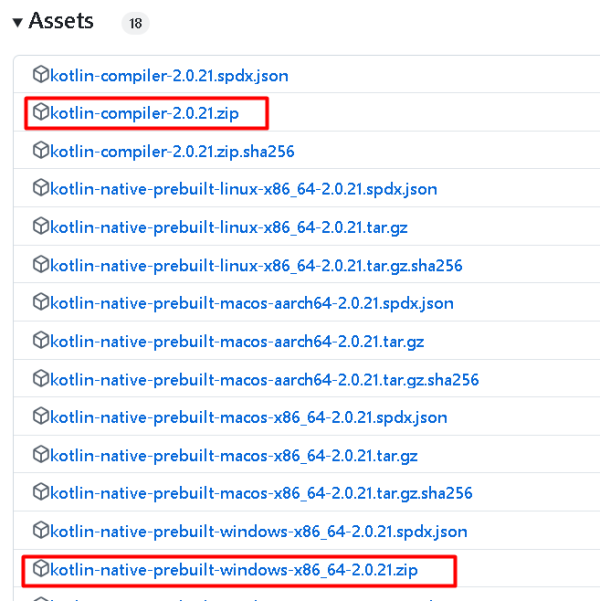This screenshot has width=600, height=601.
Task: Click package icon beside windows-x86_64 spdx.json
Action: (x=40, y=530)
